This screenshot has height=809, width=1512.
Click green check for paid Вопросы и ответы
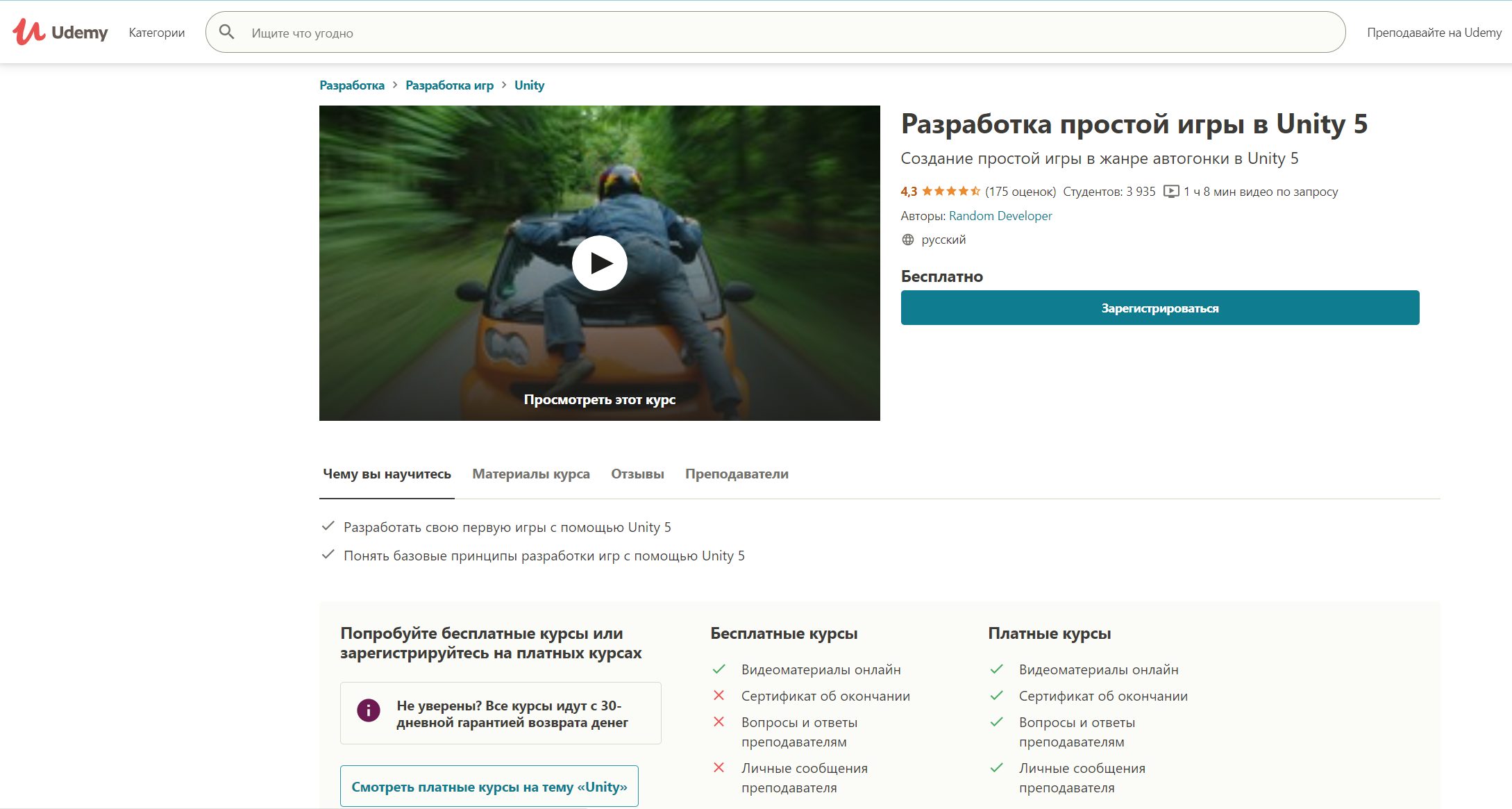click(996, 722)
